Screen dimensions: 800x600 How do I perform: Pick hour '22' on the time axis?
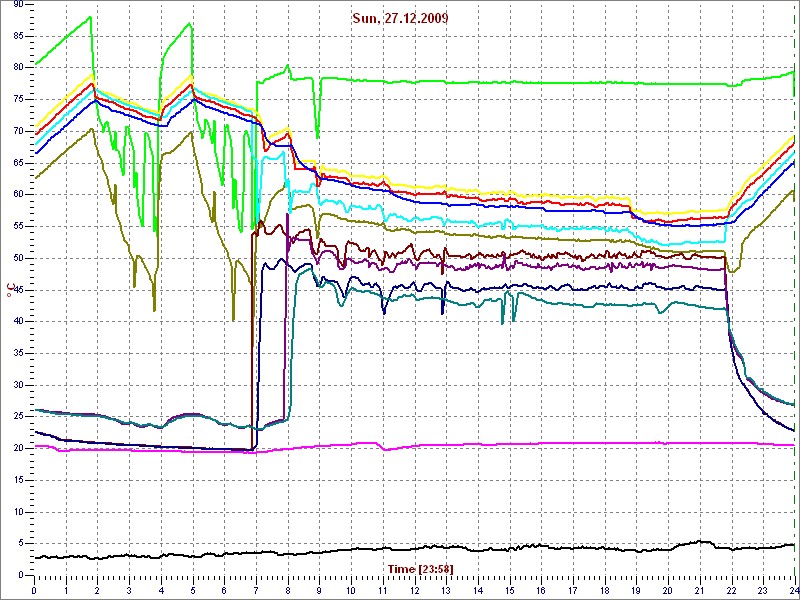coord(732,590)
